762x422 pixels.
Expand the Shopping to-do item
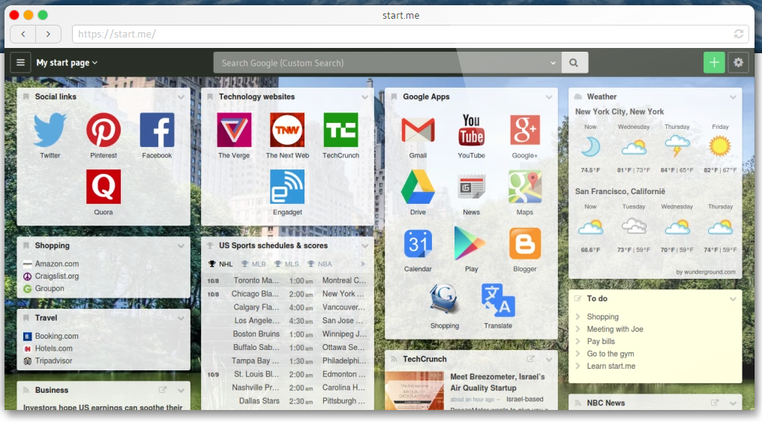pyautogui.click(x=578, y=316)
